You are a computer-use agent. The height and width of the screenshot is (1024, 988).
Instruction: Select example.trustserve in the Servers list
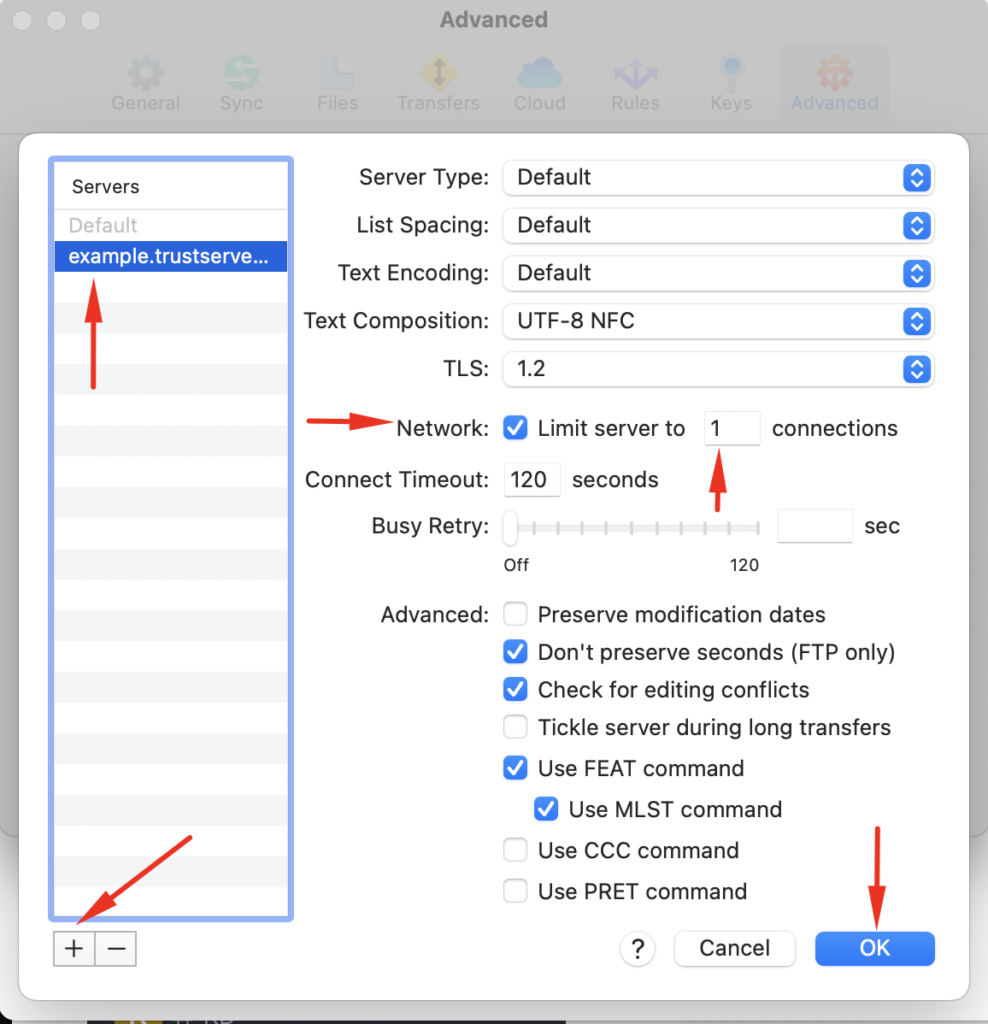[x=170, y=256]
